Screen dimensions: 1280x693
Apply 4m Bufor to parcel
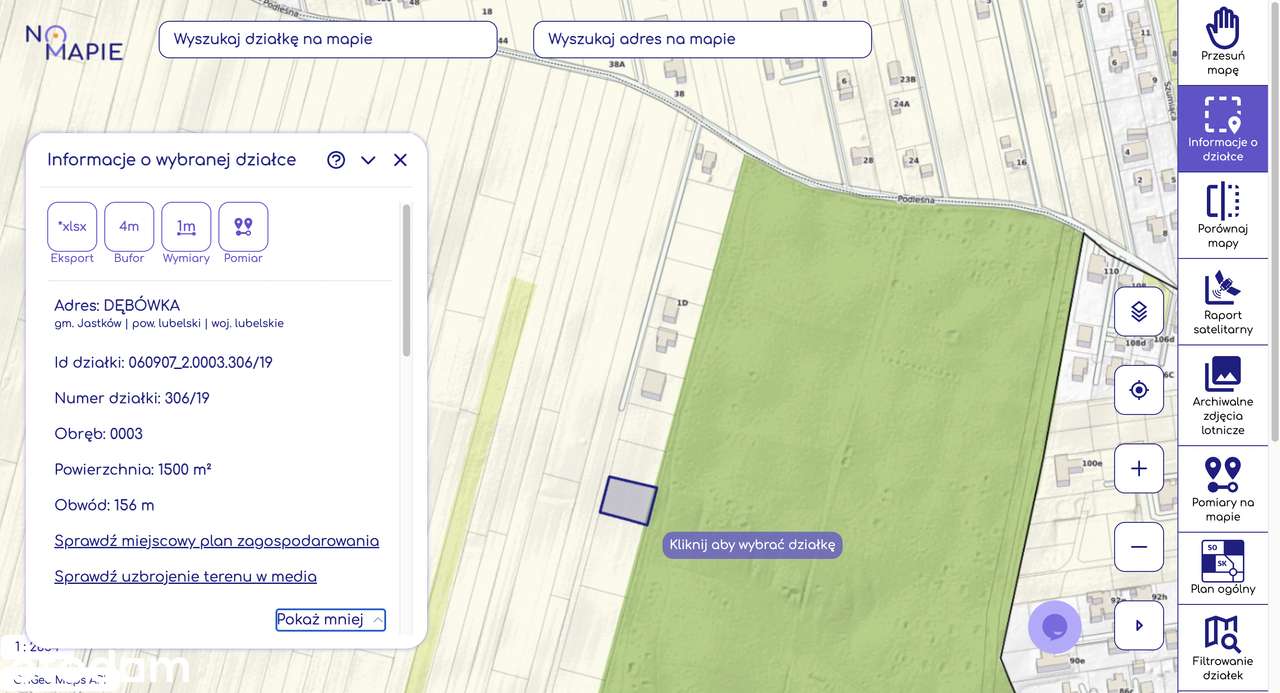point(129,226)
